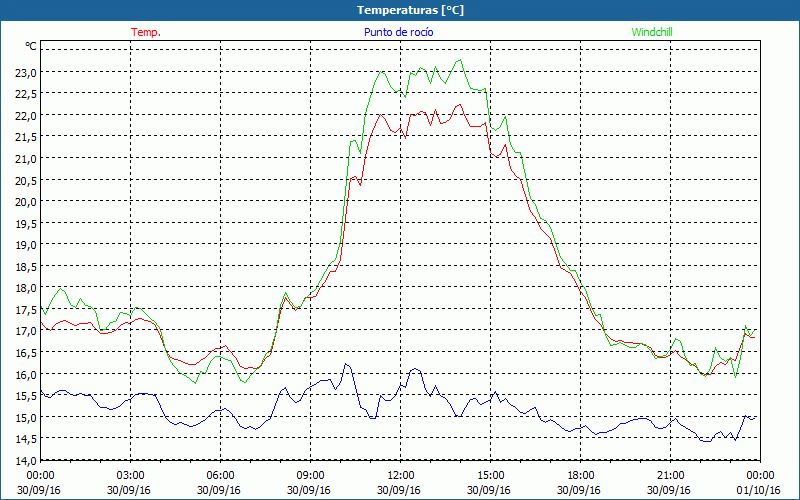The height and width of the screenshot is (500, 800).
Task: Click the 22,0 value on the y-axis
Action: pos(26,116)
